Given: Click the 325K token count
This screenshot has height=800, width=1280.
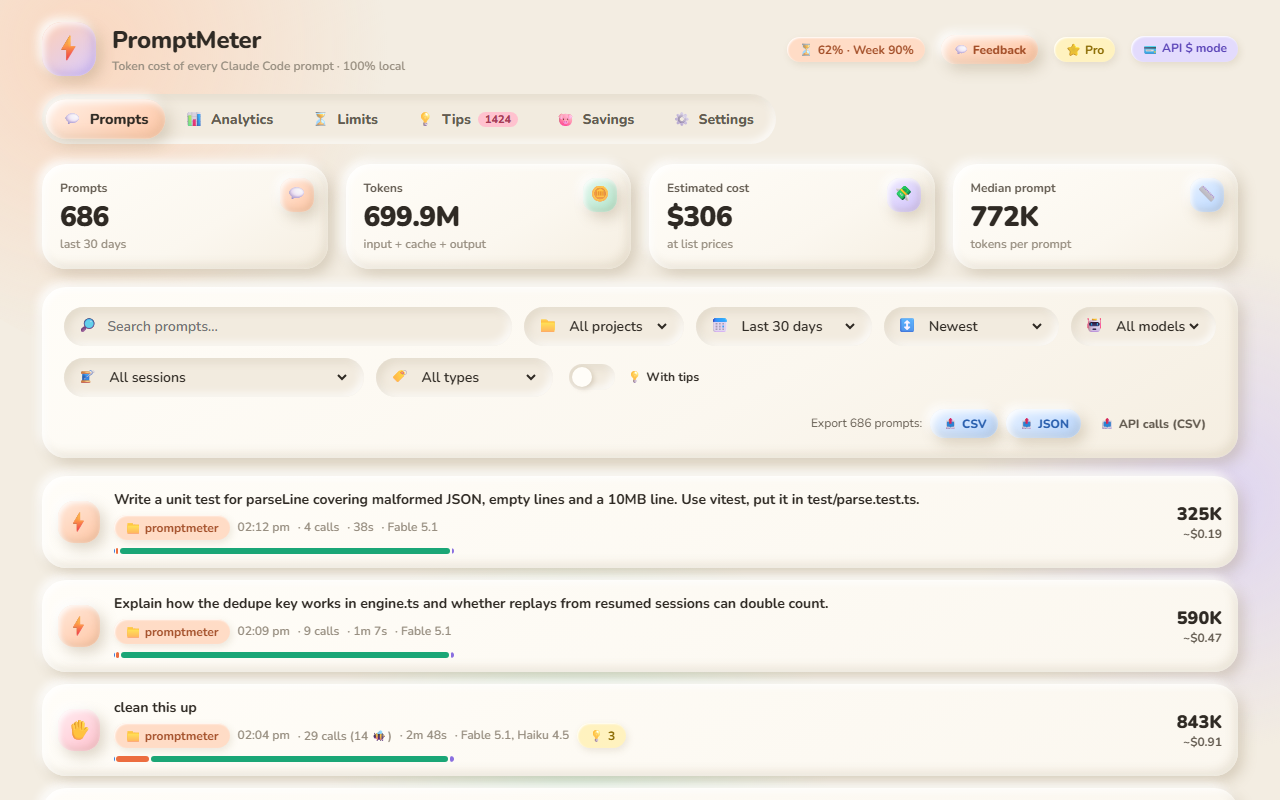Looking at the screenshot, I should click(x=1199, y=514).
